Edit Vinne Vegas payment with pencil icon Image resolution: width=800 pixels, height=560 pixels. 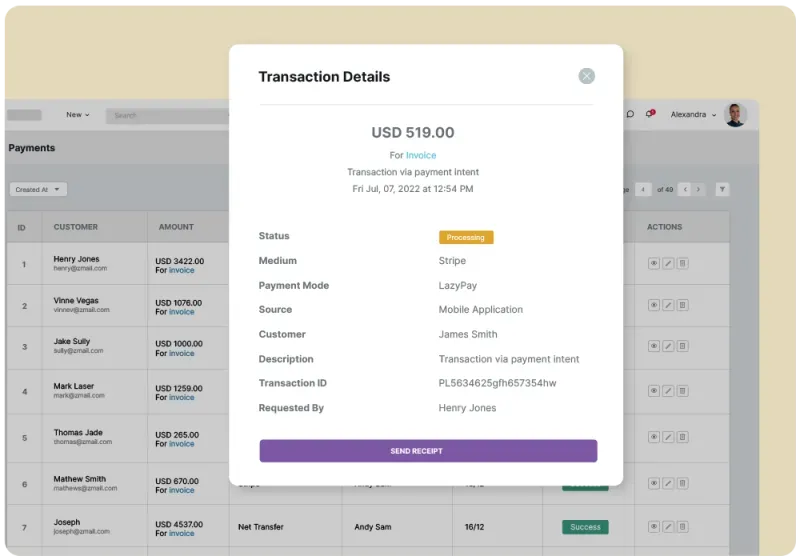[668, 305]
